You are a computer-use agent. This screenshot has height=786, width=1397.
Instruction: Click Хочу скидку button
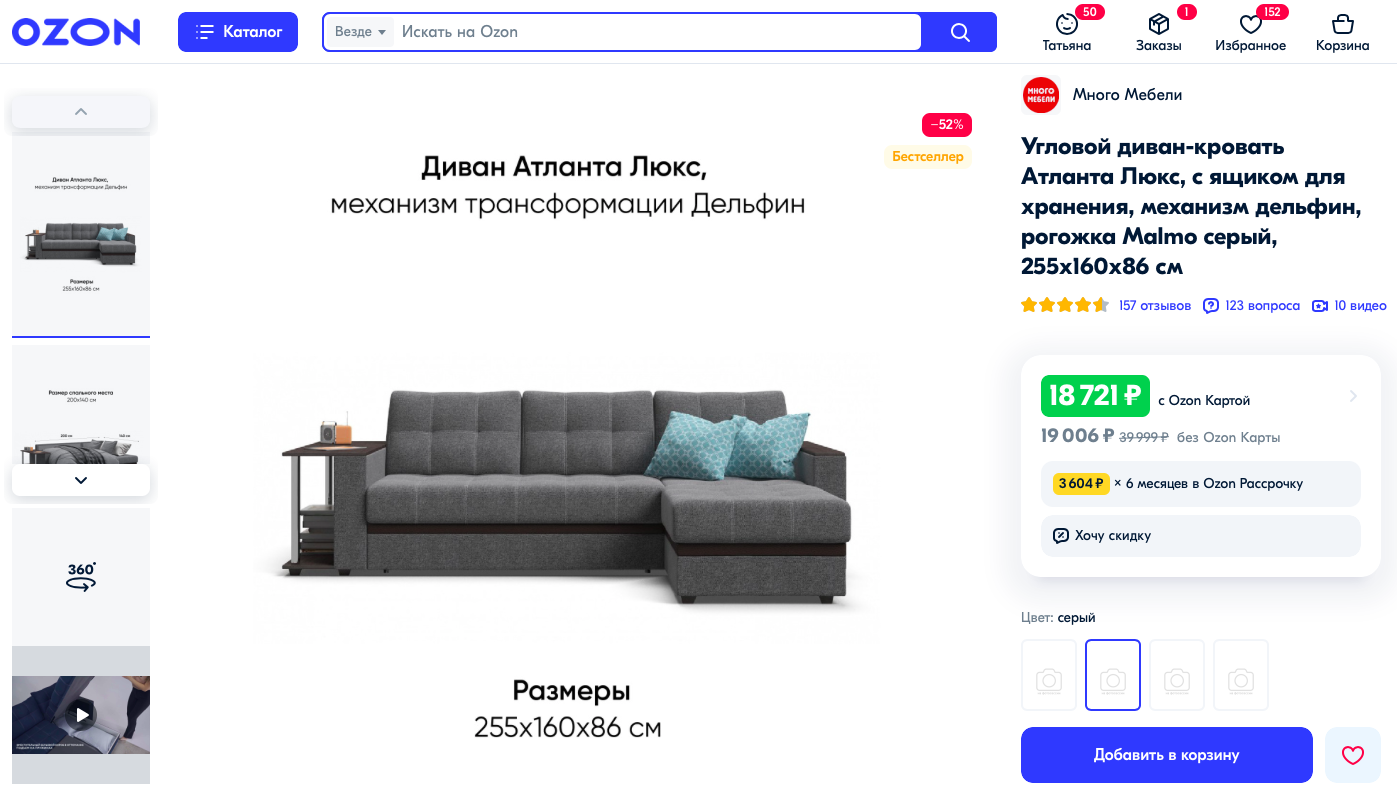(1201, 536)
